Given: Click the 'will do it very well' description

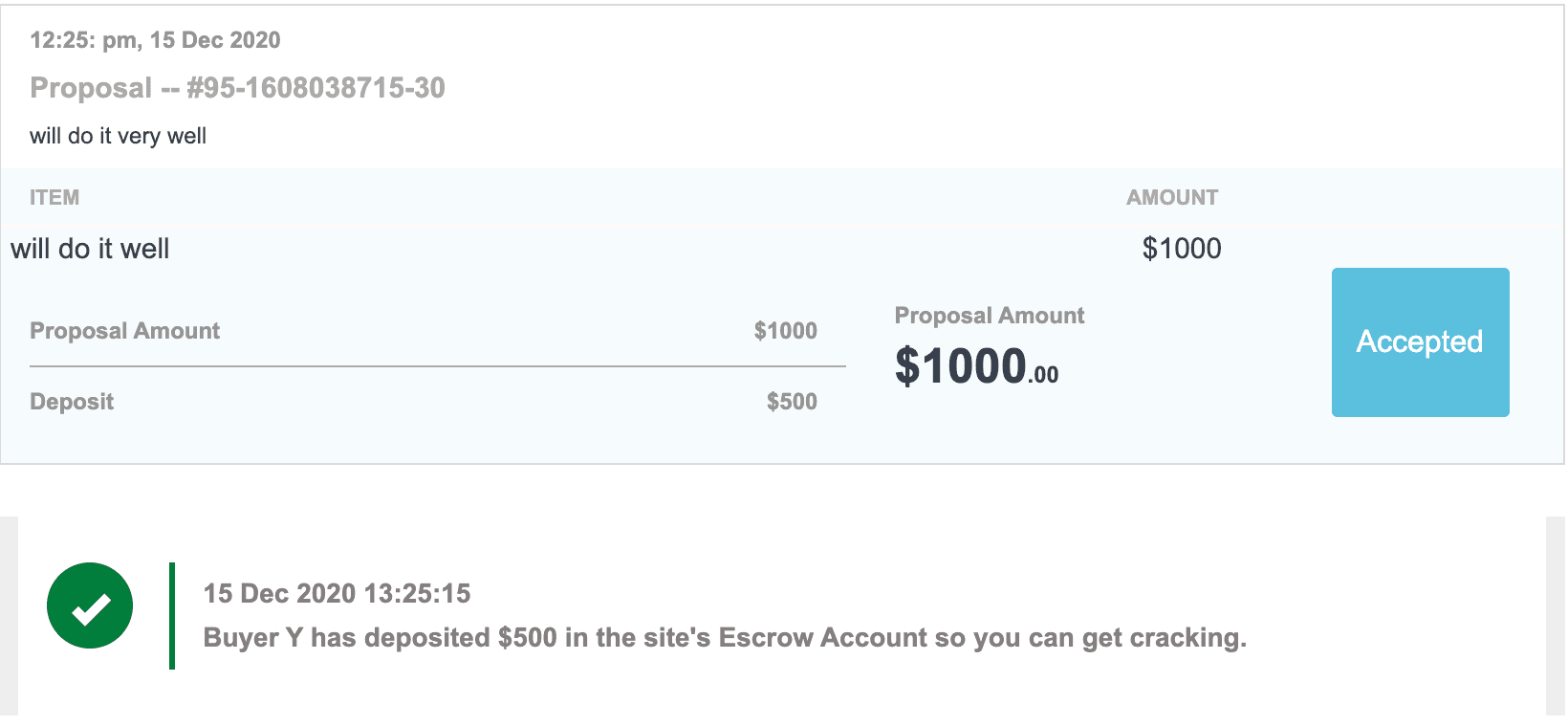Looking at the screenshot, I should (118, 136).
